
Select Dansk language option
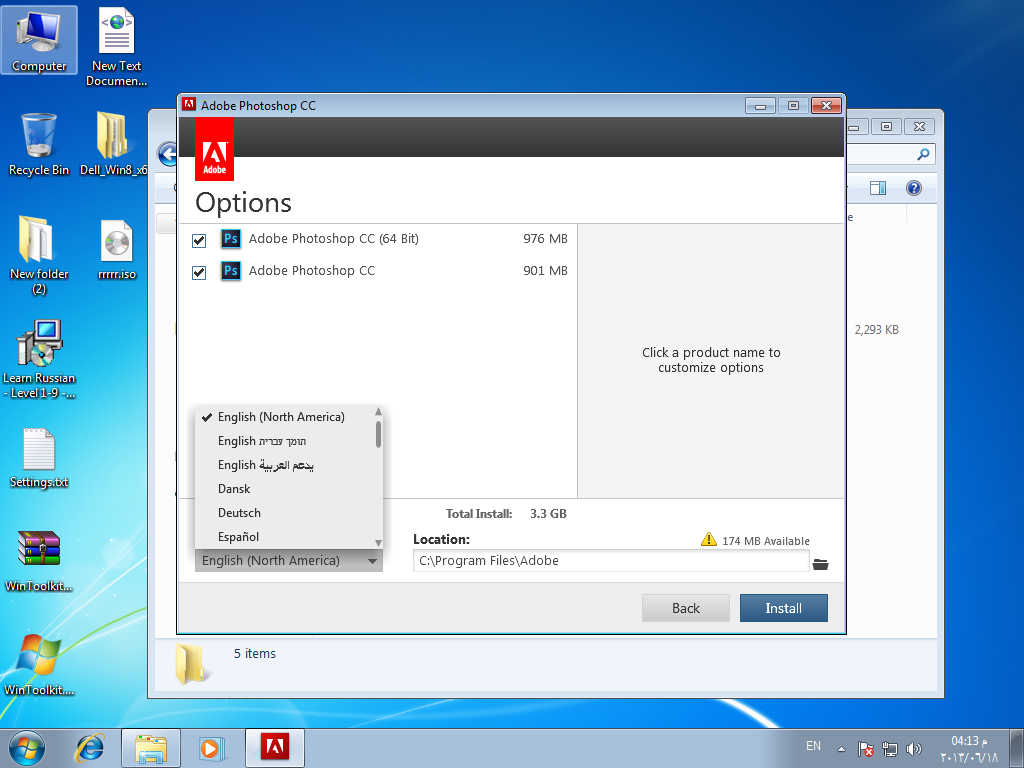(234, 488)
